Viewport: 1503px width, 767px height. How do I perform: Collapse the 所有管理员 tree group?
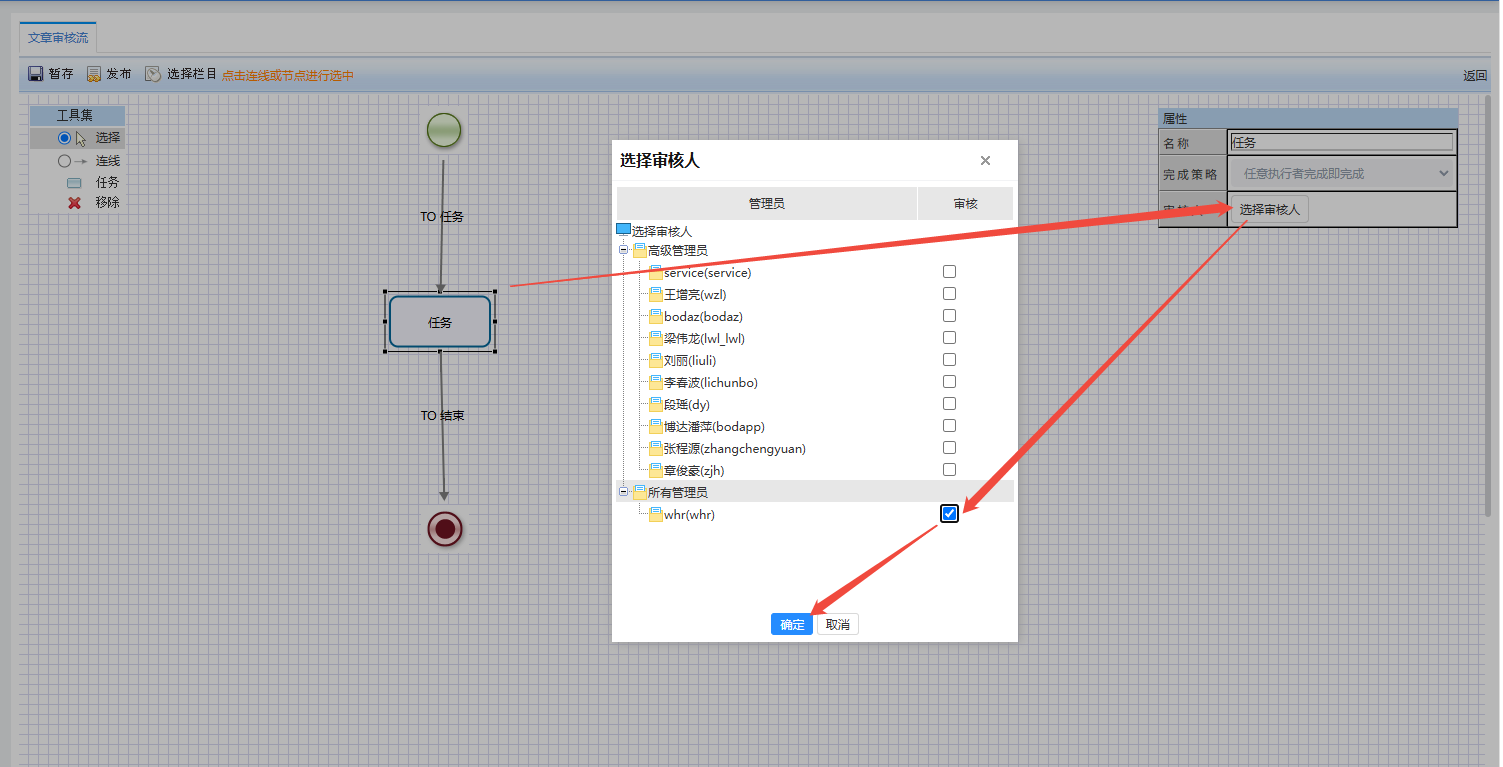[624, 492]
